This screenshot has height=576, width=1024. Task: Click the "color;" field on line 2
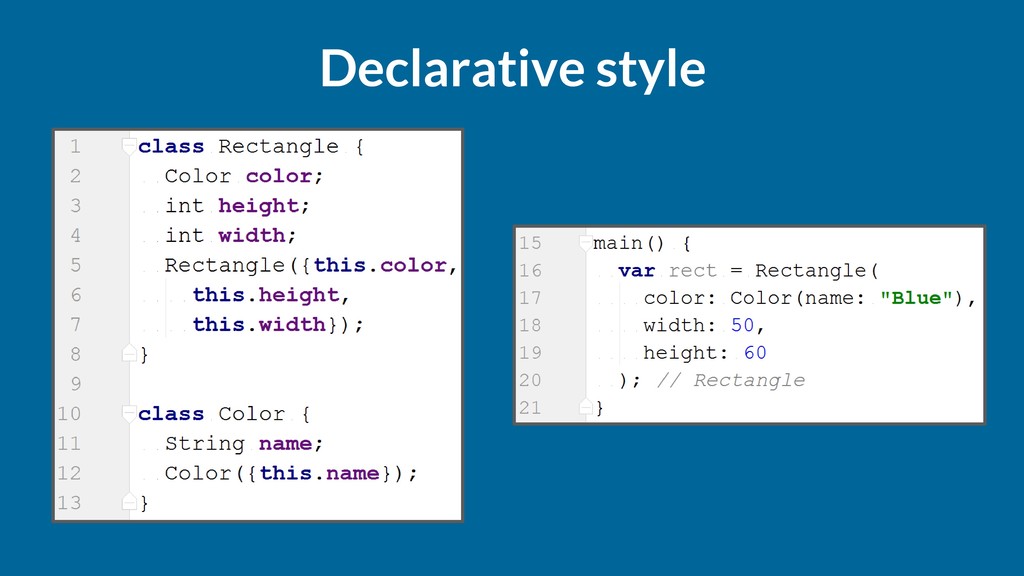[x=284, y=176]
